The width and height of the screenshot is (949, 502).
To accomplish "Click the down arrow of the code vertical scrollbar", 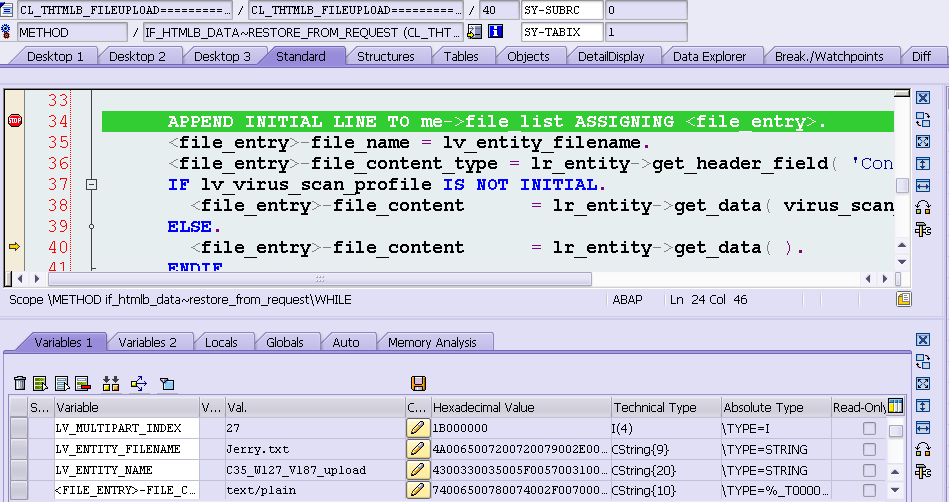I will coord(902,262).
